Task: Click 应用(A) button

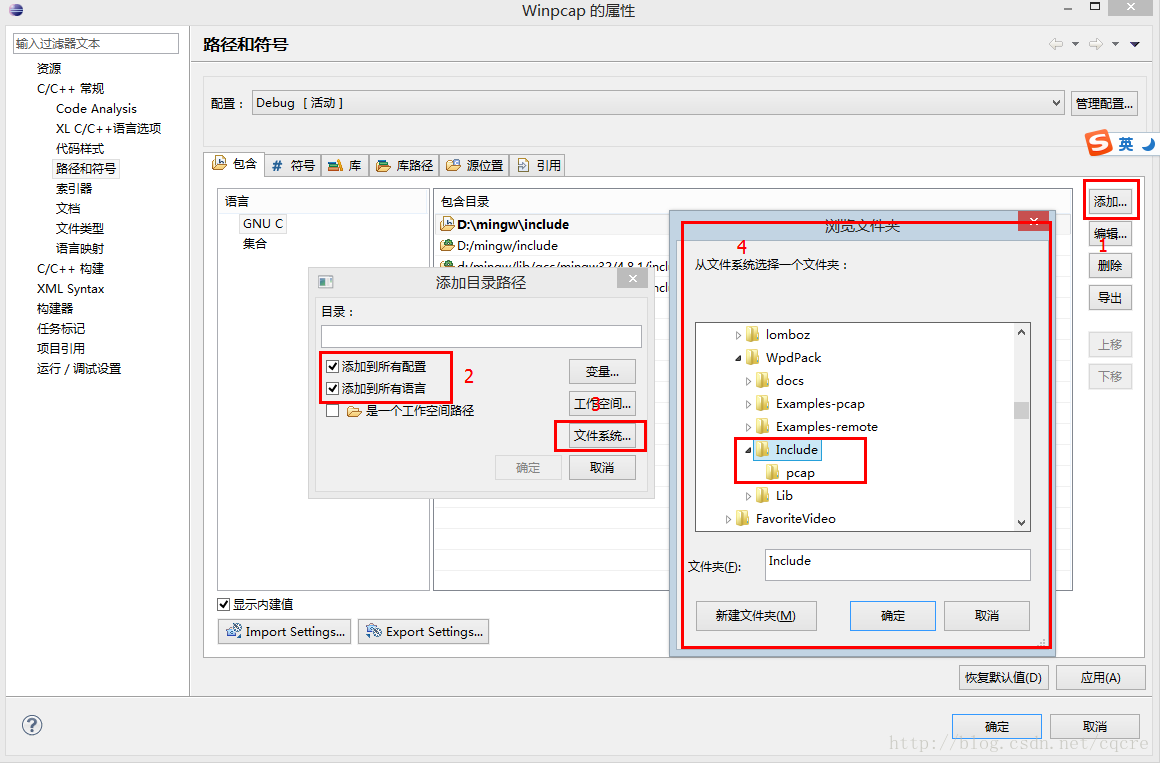Action: tap(1100, 677)
